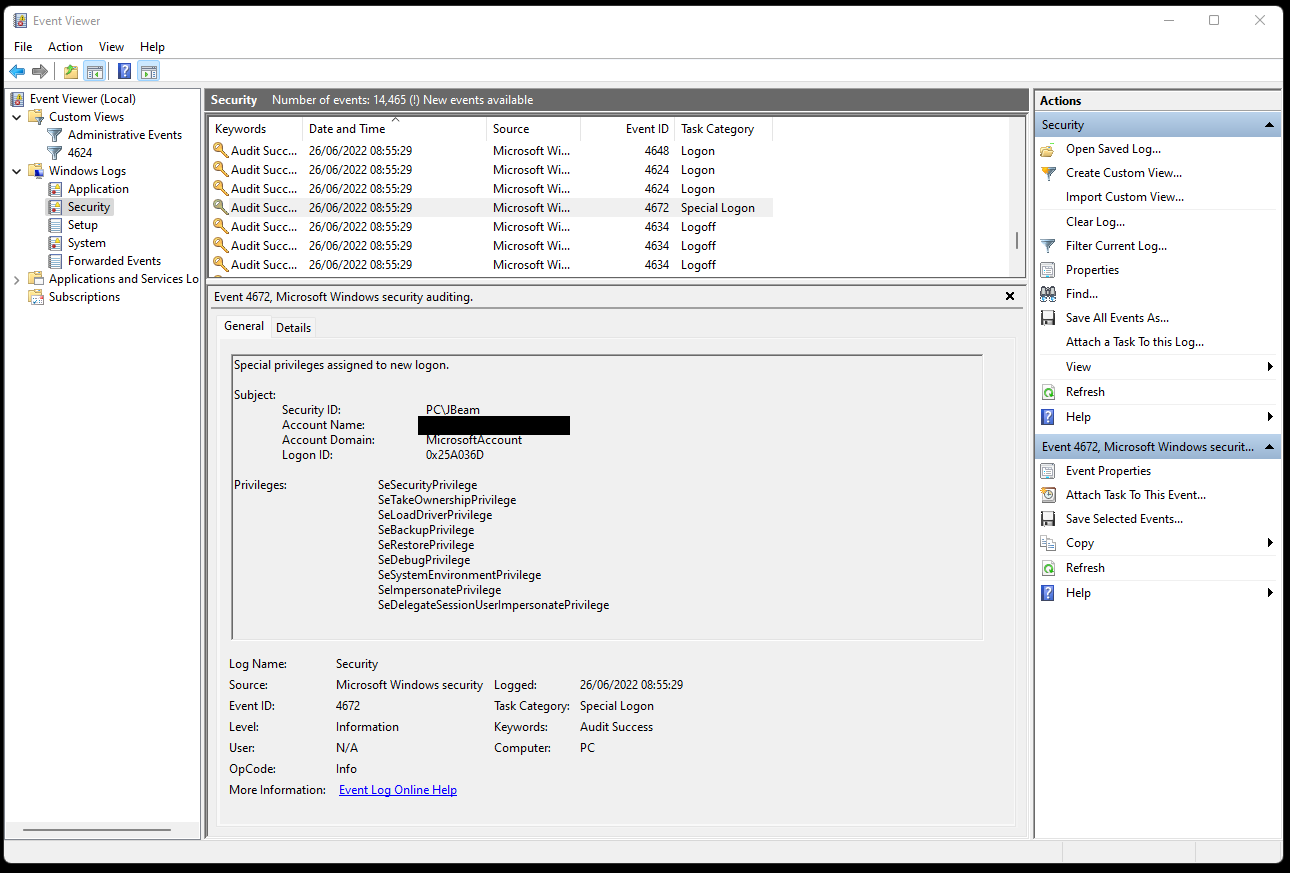Select the System log in the tree
Screen dimensions: 1290x873
click(x=87, y=243)
